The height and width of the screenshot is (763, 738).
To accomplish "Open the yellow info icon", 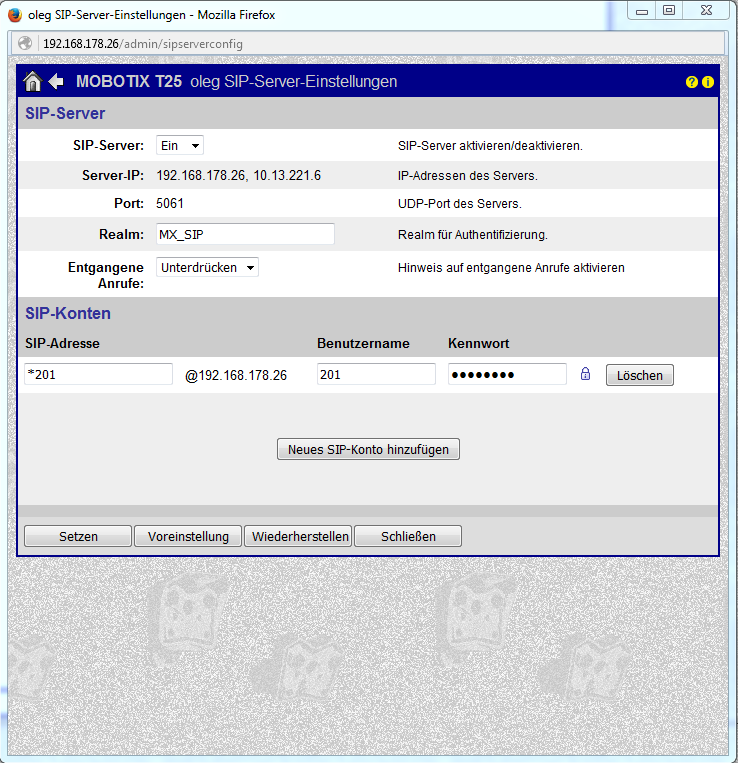I will [x=708, y=82].
